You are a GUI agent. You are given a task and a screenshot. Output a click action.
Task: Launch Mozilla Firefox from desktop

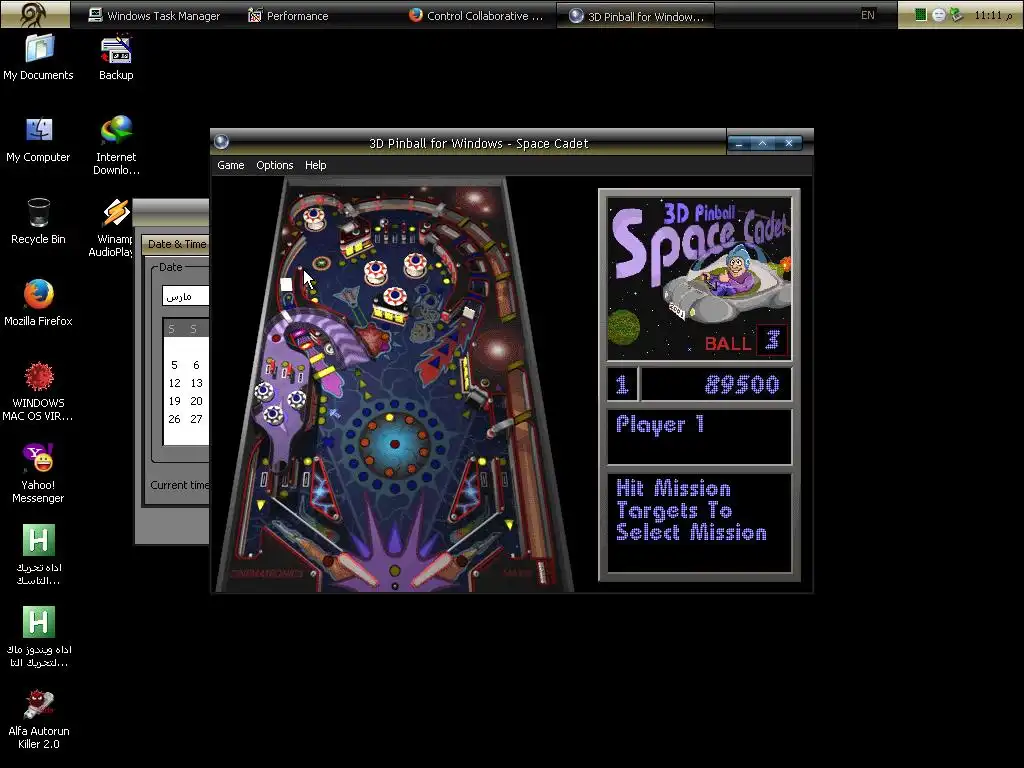(x=39, y=303)
